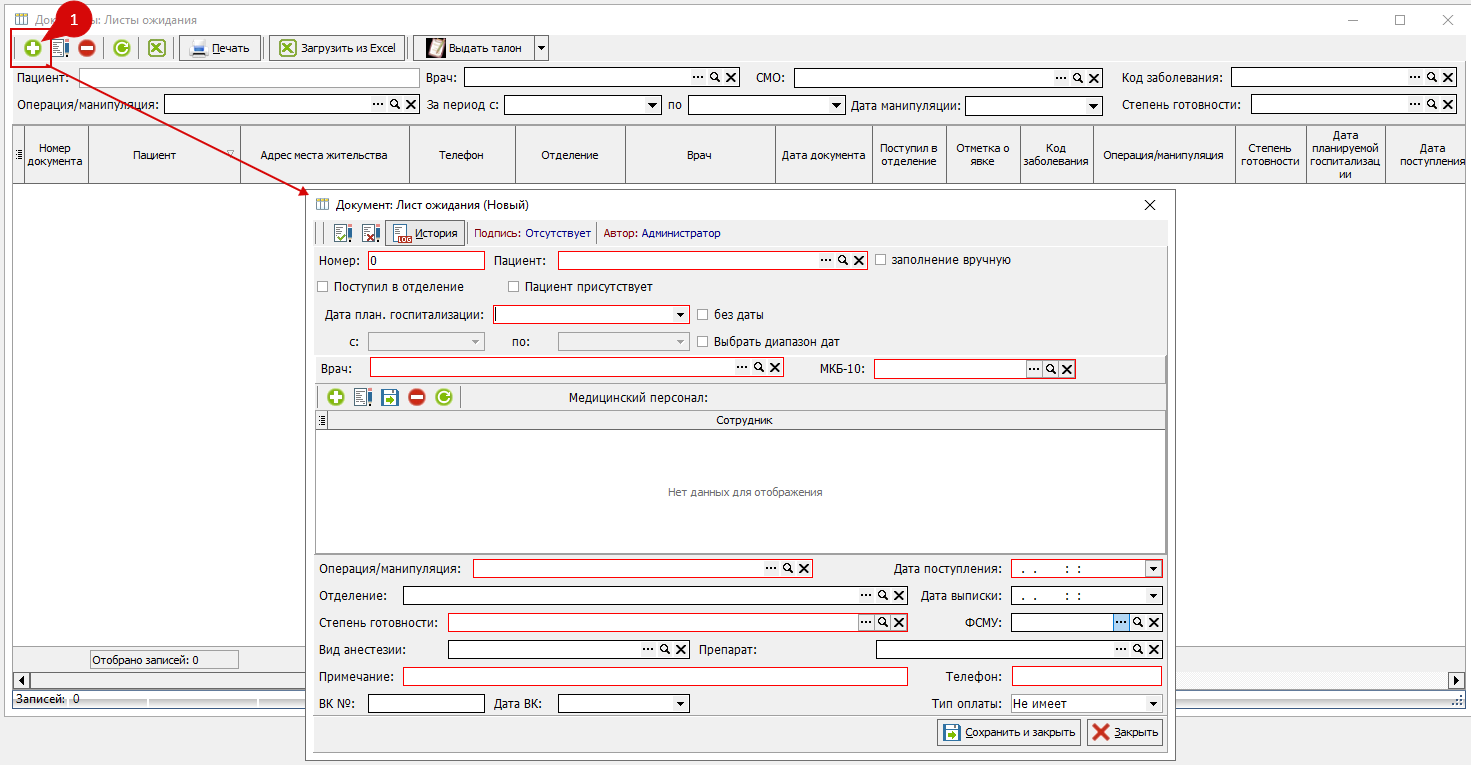This screenshot has width=1471, height=765.
Task: Check the Поступил в отделение box
Action: click(323, 287)
